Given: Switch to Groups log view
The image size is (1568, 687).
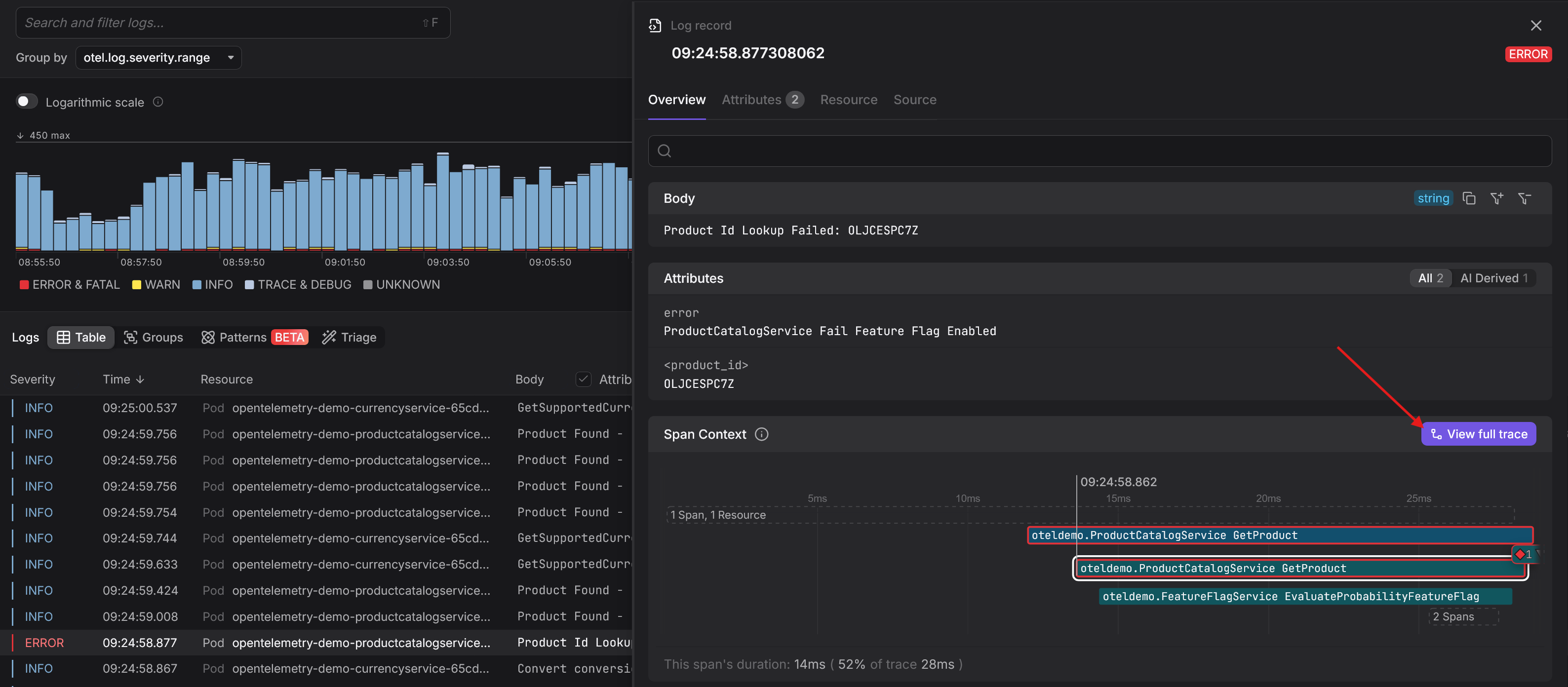Looking at the screenshot, I should (154, 337).
